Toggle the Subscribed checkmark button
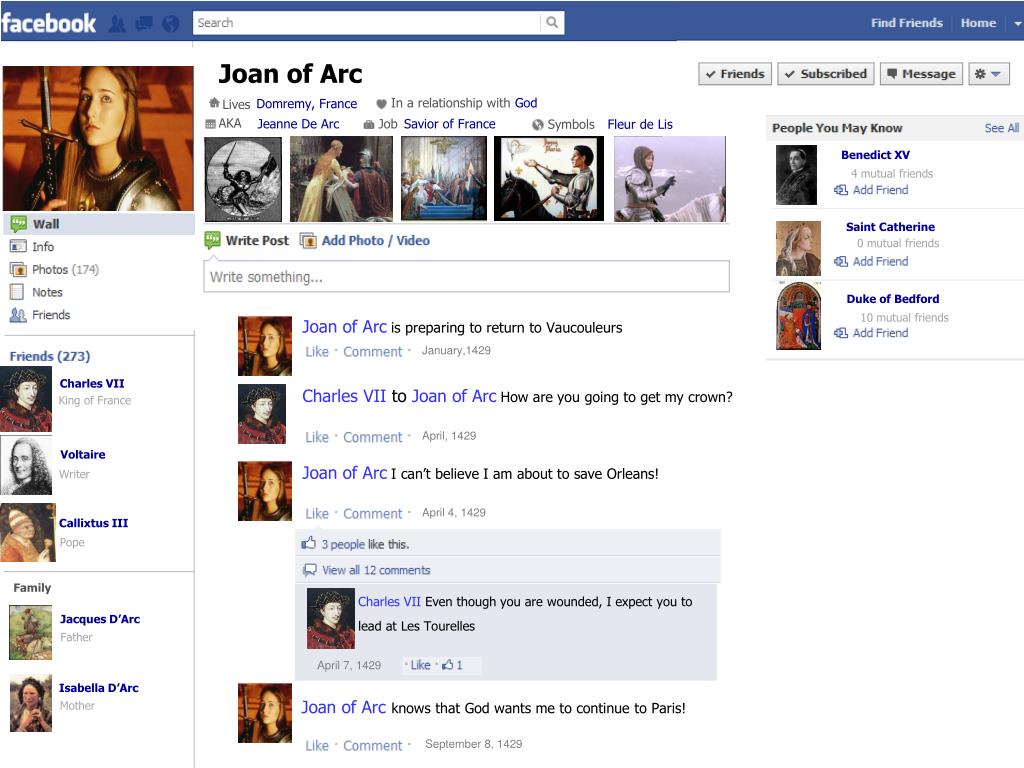 click(826, 74)
